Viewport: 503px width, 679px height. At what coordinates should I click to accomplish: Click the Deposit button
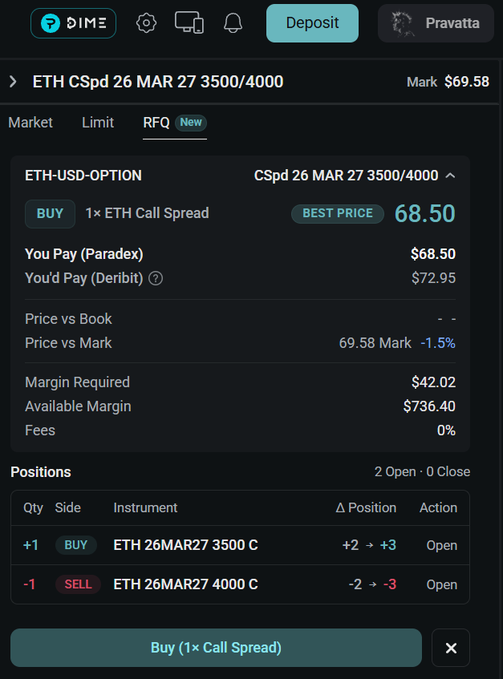(312, 23)
